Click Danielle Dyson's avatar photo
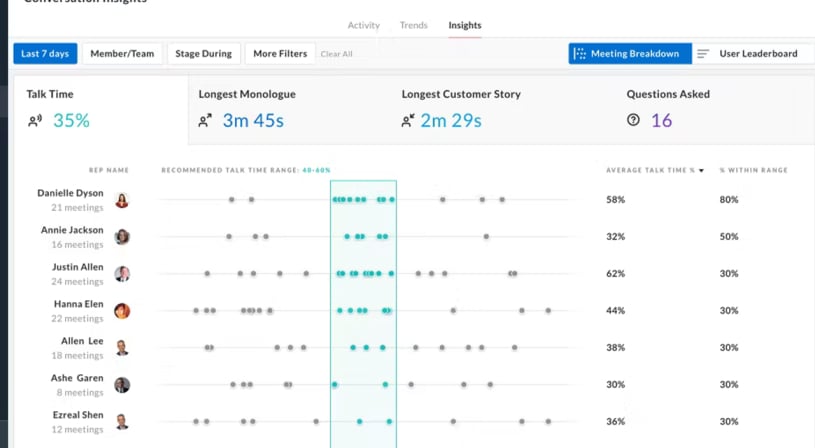 [122, 200]
